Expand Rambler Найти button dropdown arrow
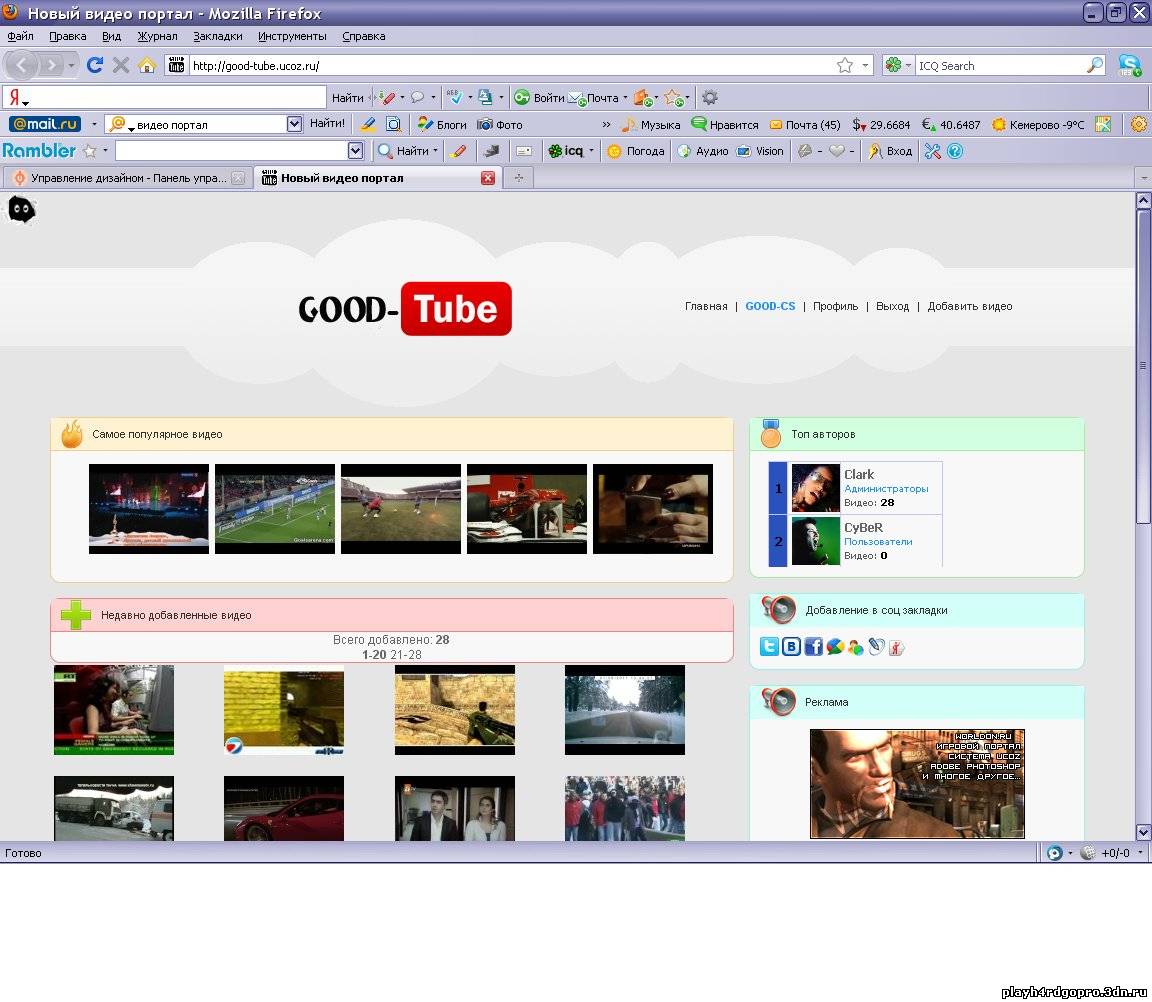 click(x=435, y=151)
